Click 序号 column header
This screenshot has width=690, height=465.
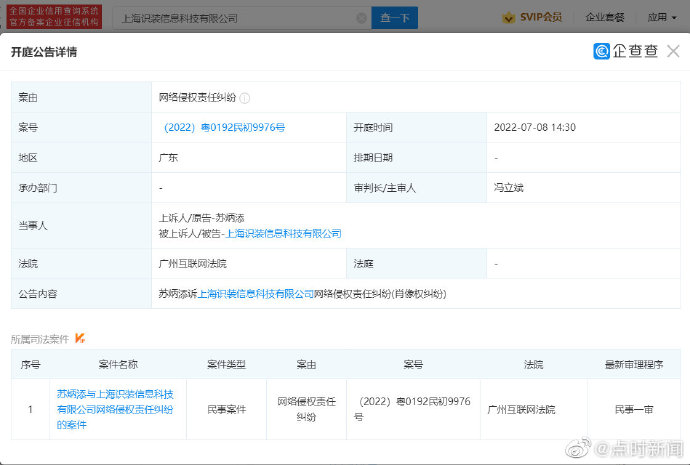click(30, 364)
